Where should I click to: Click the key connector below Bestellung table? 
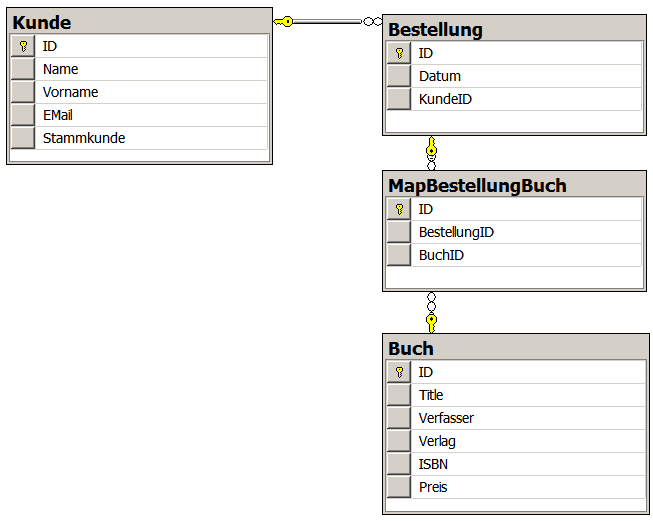point(432,146)
